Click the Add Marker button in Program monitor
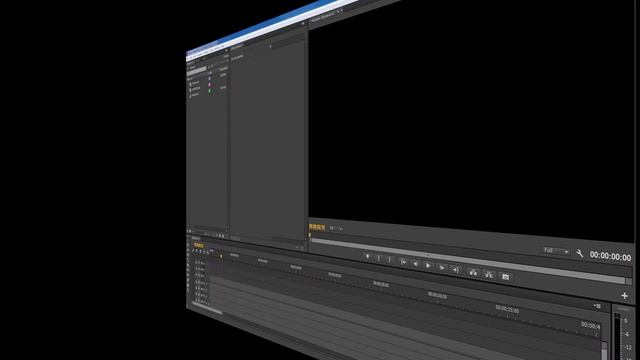 point(368,256)
